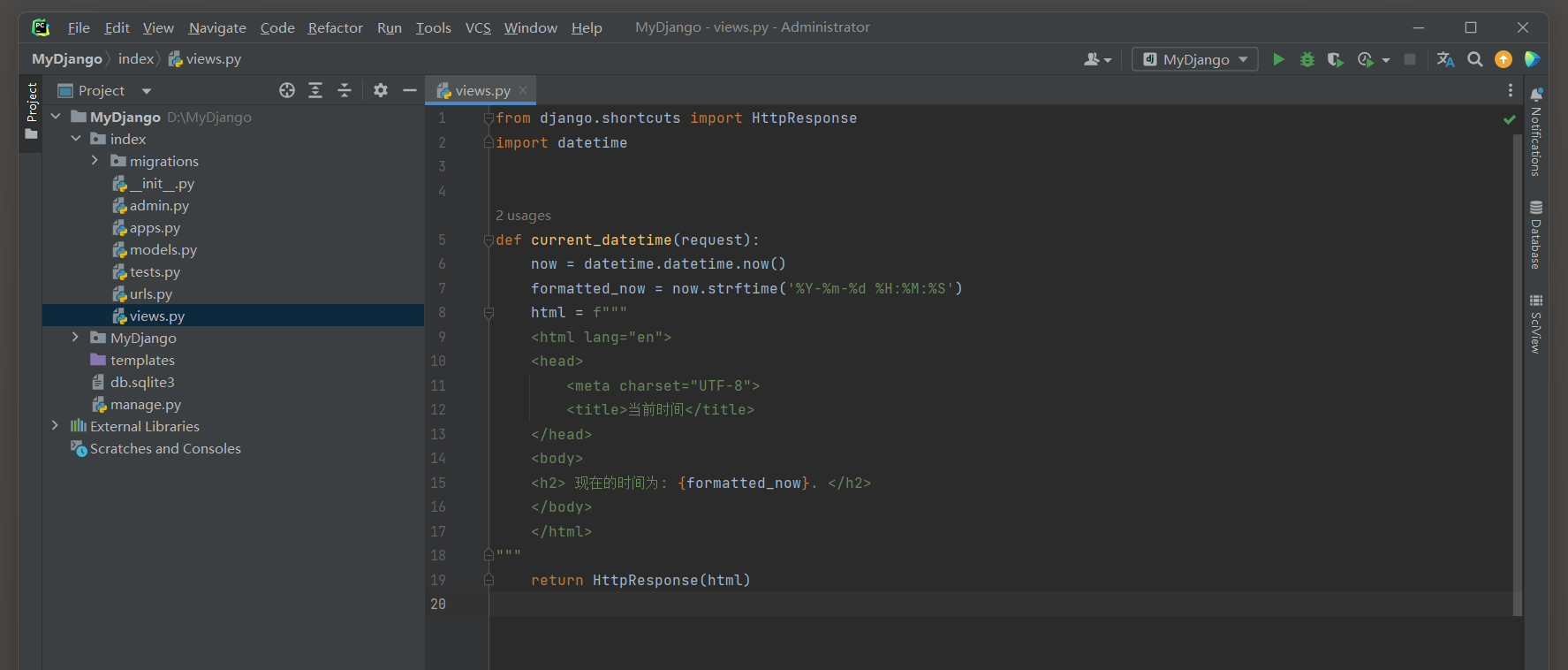Collapse the index folder

(x=76, y=139)
